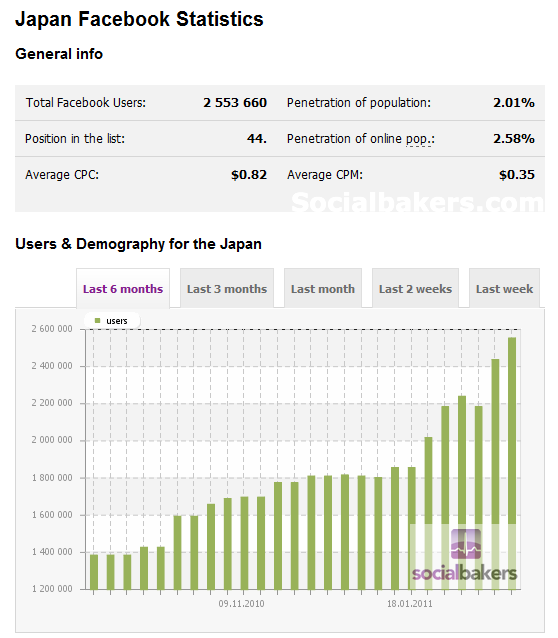The image size is (558, 638).
Task: Click the green users legend swatch
Action: 97,321
